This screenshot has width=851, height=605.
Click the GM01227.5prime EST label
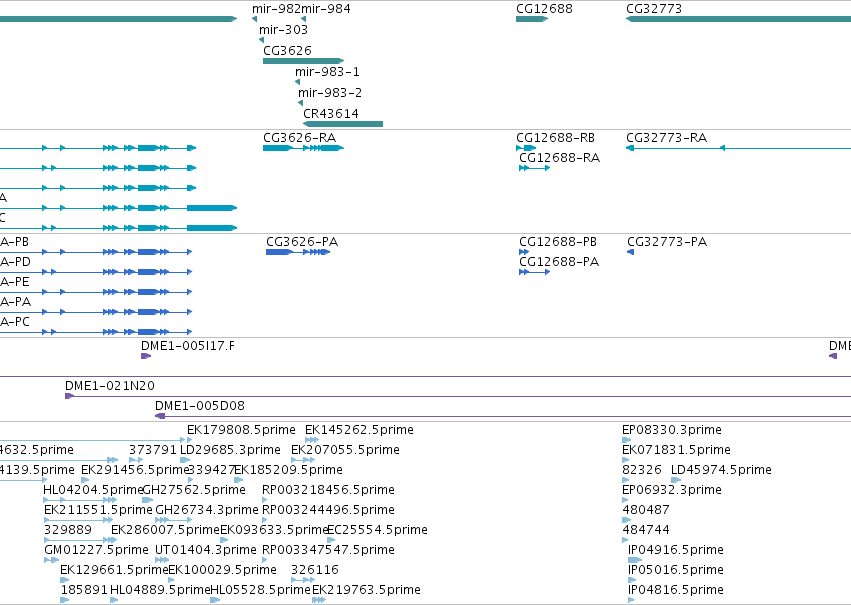[97, 550]
